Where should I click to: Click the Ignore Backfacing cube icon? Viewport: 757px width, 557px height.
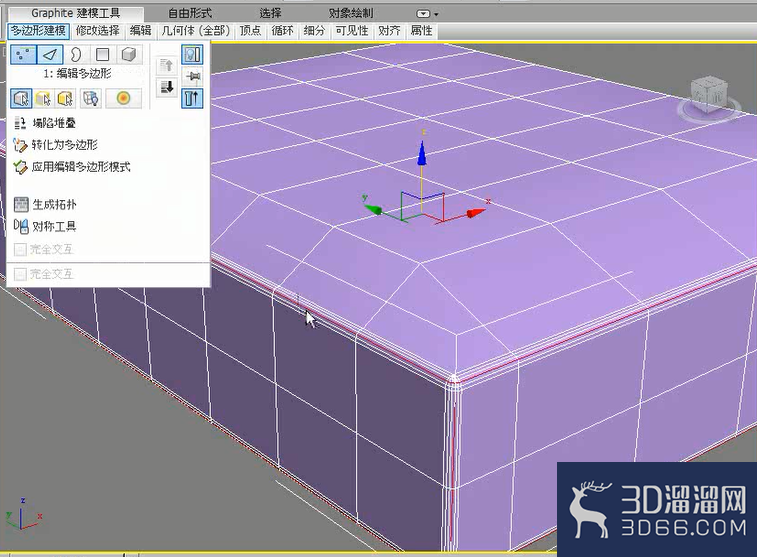[90, 98]
